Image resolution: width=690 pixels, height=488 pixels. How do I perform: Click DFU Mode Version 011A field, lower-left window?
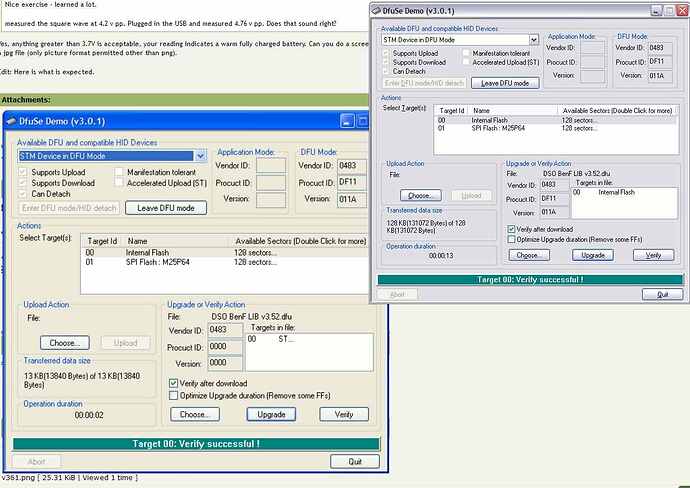pyautogui.click(x=352, y=199)
